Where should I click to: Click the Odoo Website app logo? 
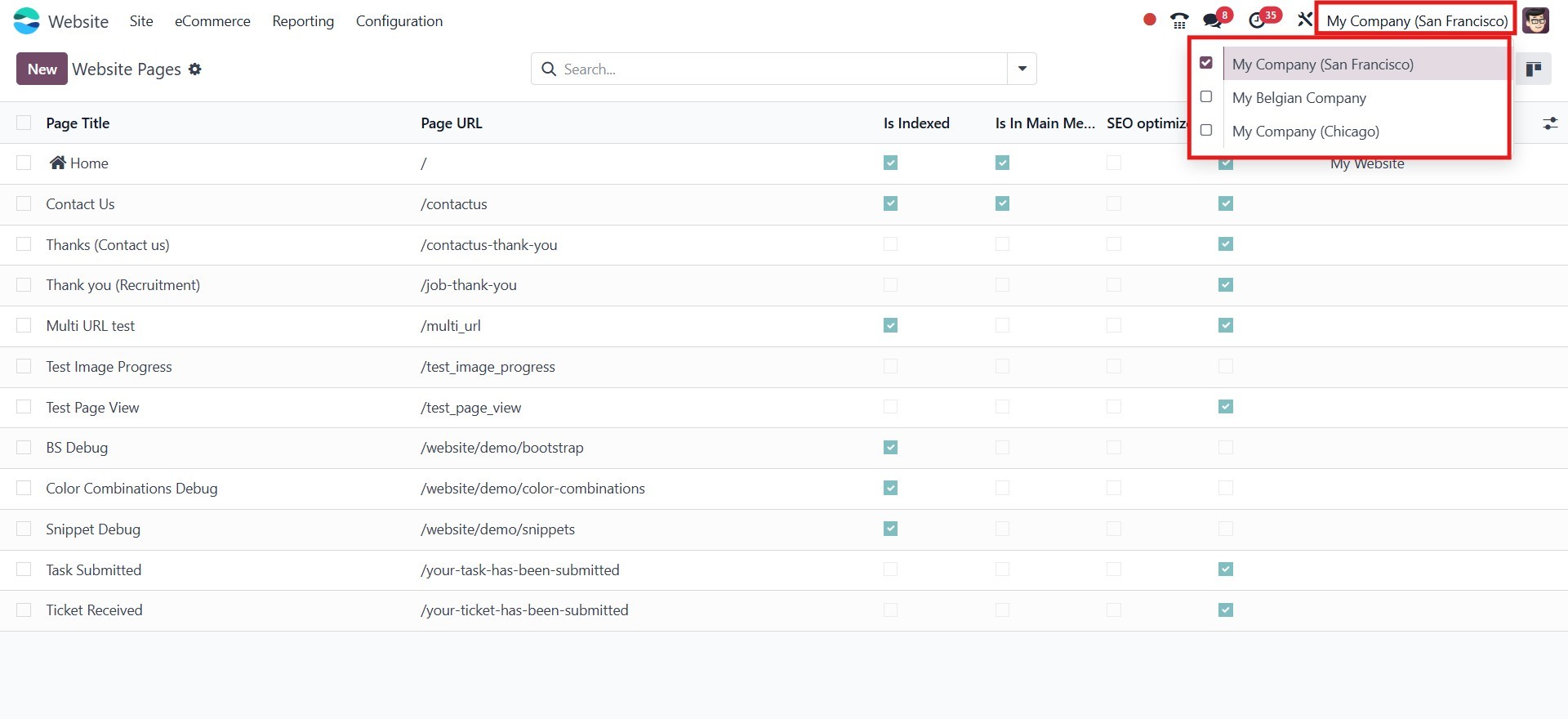27,21
